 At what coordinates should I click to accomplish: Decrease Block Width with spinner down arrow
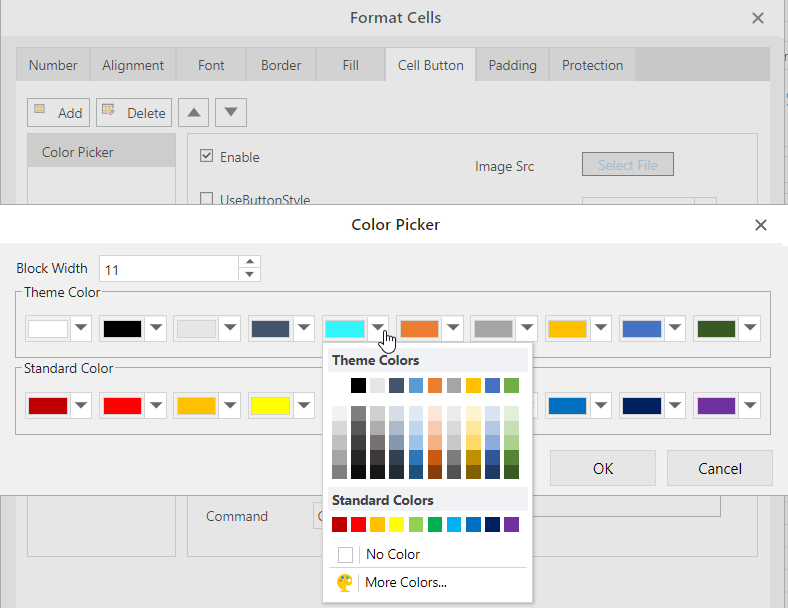(250, 275)
